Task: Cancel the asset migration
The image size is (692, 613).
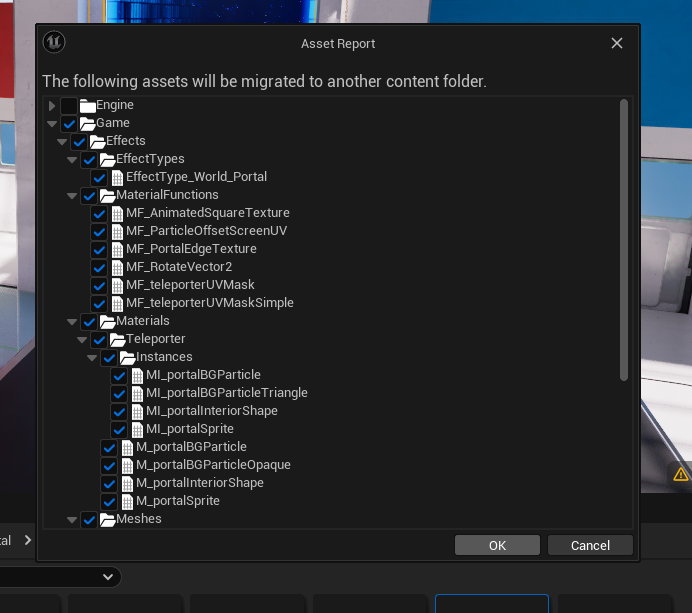Action: [x=590, y=545]
